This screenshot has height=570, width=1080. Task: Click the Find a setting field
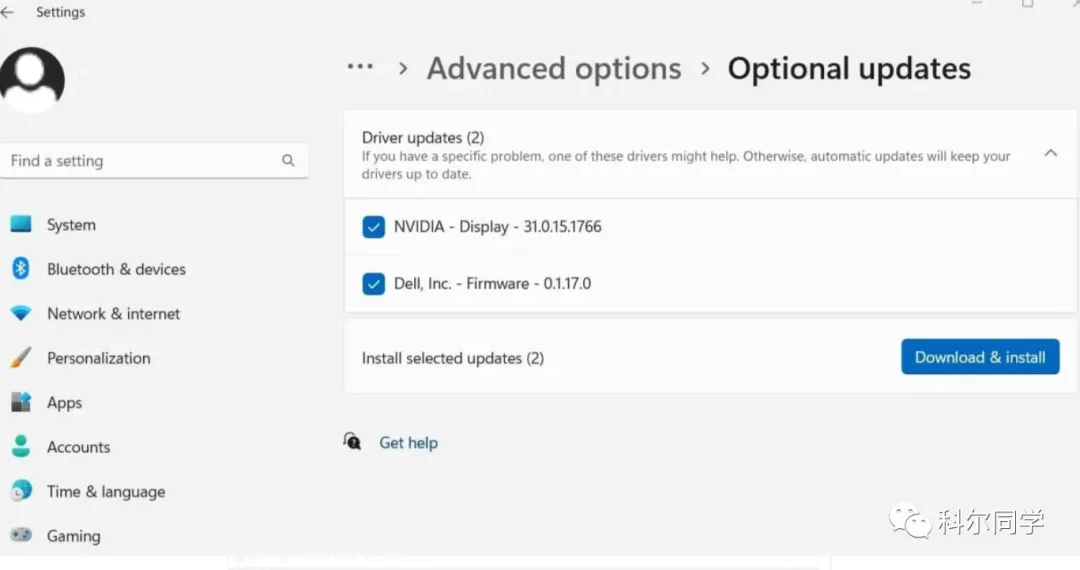[140, 161]
